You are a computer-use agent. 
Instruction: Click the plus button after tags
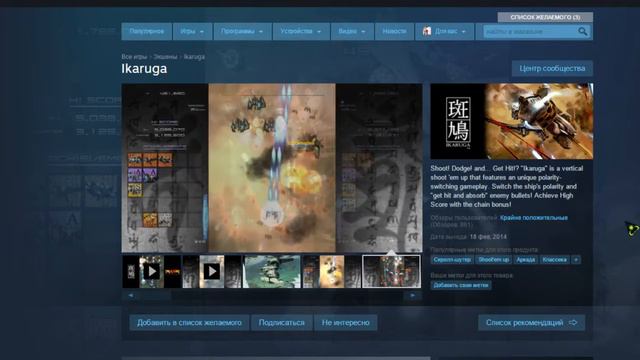point(576,260)
